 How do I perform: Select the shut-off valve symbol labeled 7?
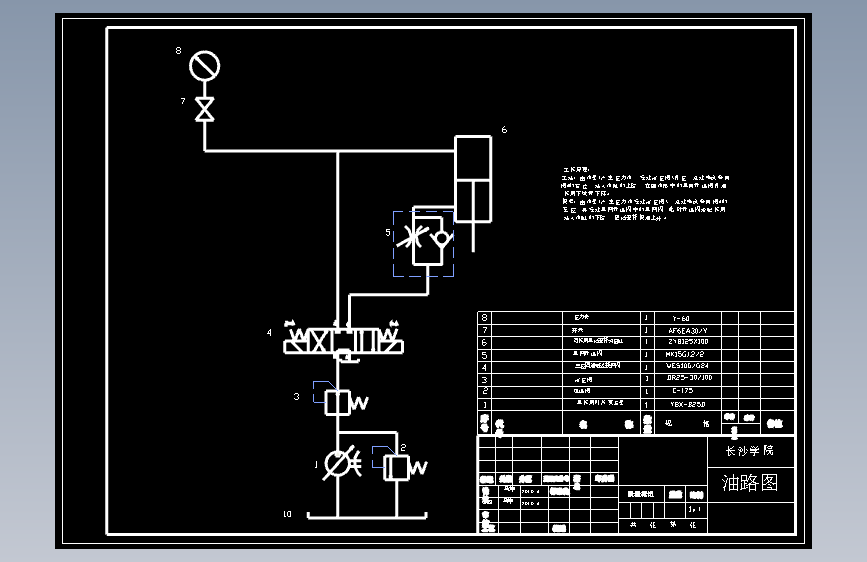pos(205,109)
